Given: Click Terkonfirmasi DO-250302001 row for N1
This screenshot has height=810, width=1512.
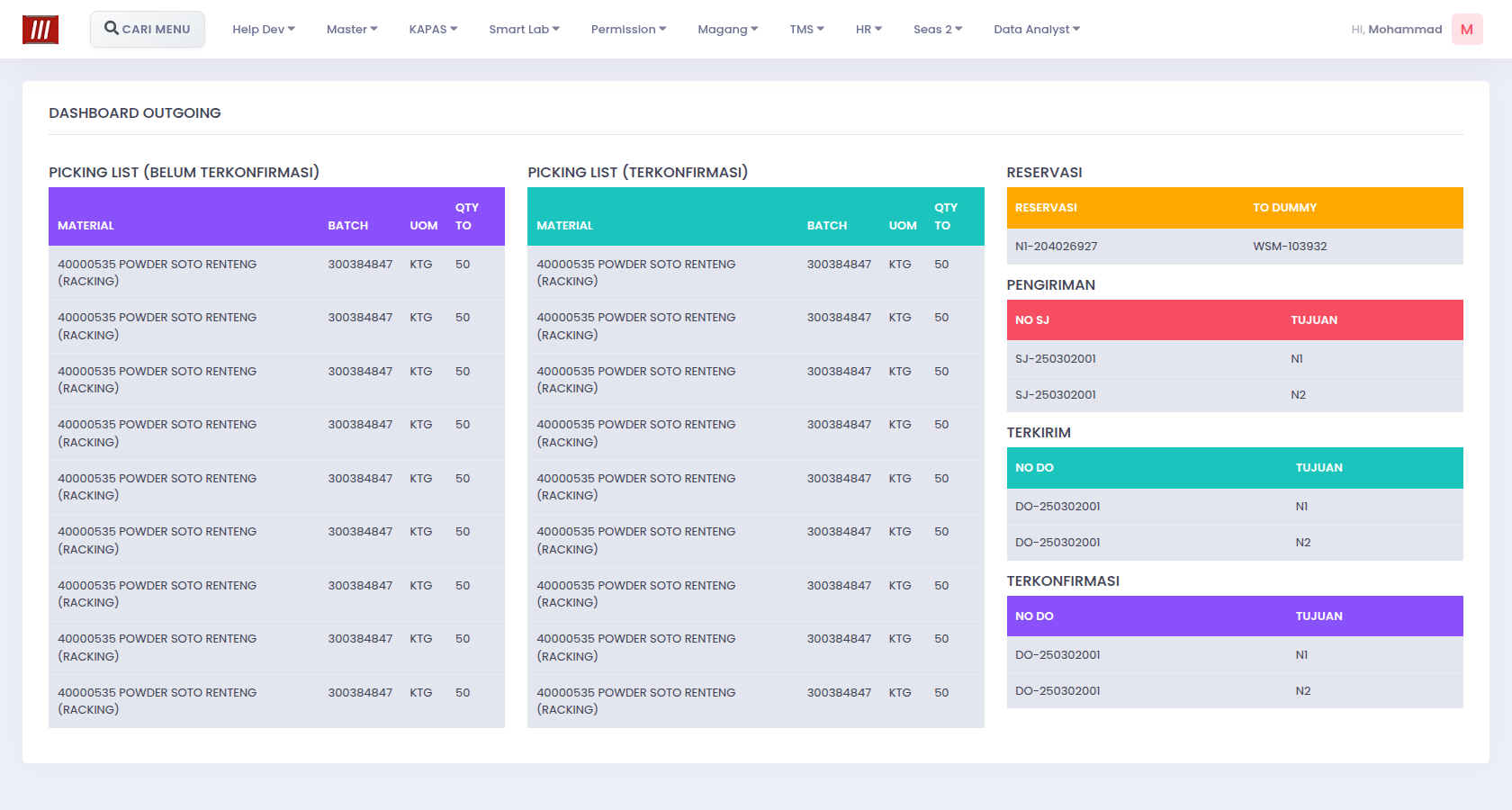Looking at the screenshot, I should point(1235,654).
